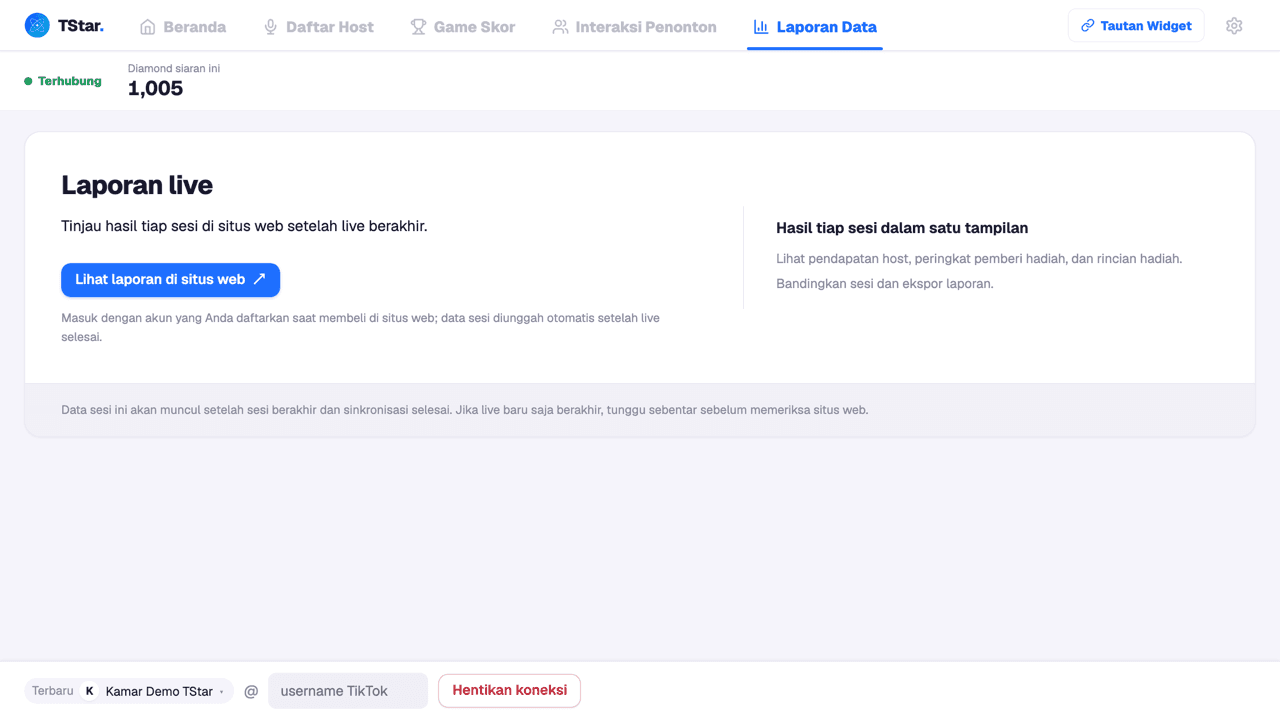Select the Laporan Data tab

[x=815, y=27]
